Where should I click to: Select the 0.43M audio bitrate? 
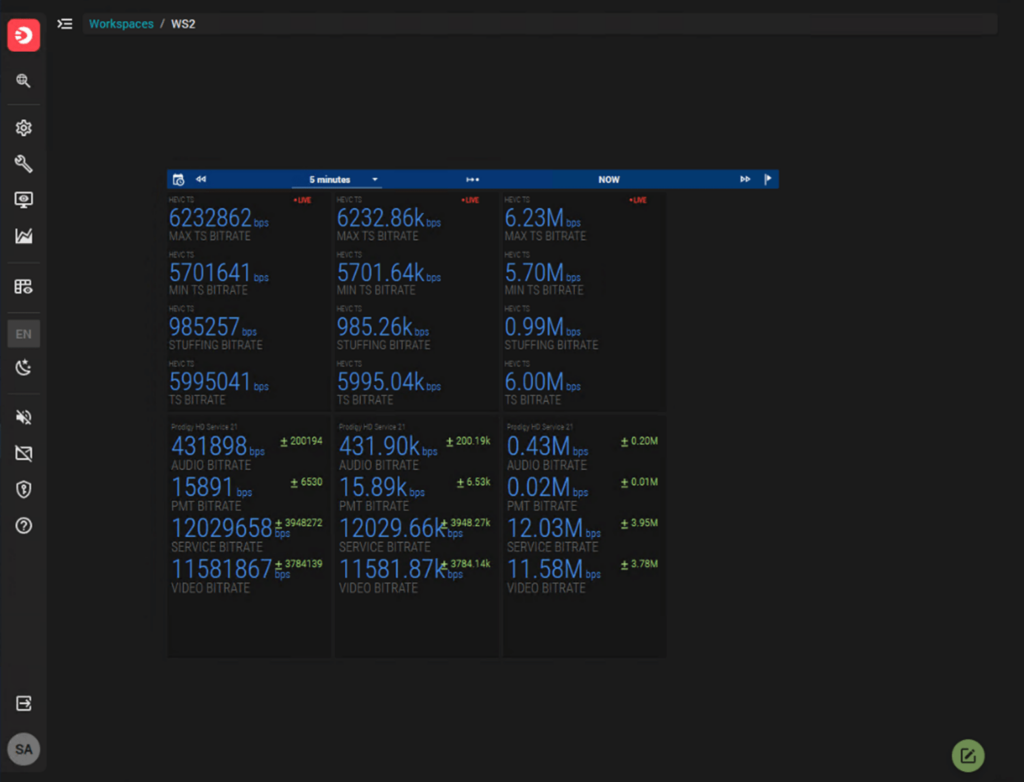point(547,447)
